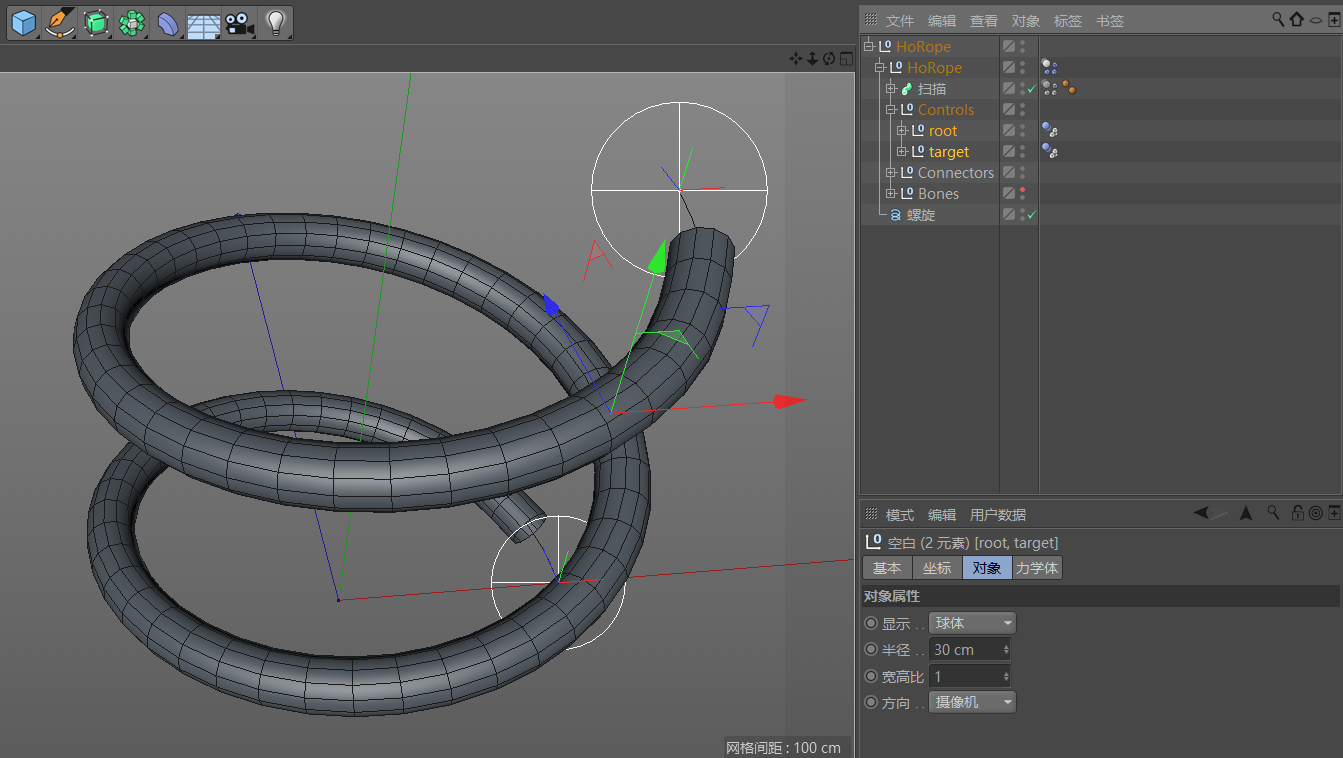
Task: Open the MoGraph Cloner array icon
Action: coord(132,23)
